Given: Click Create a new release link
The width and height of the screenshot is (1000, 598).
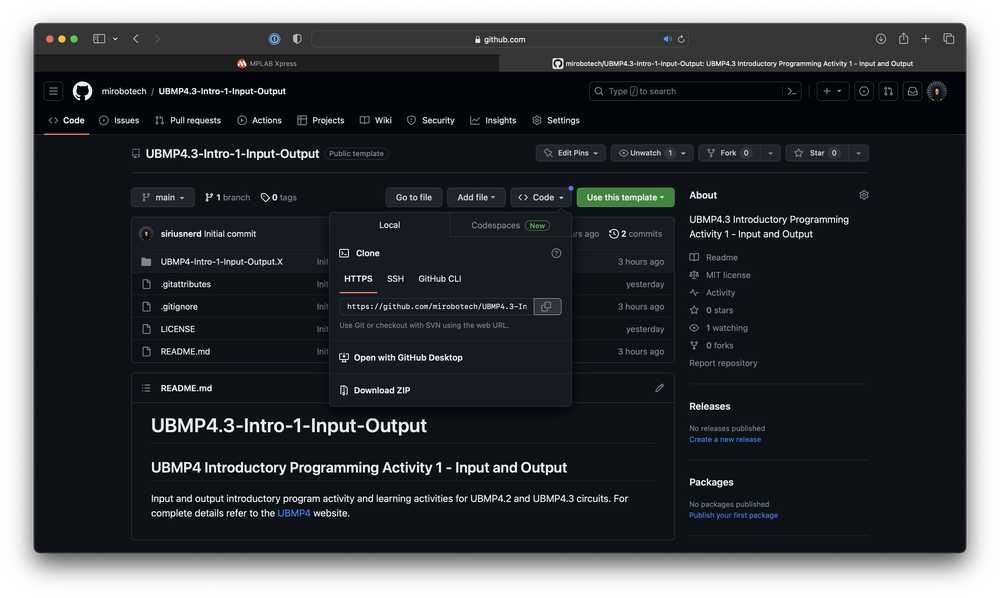Looking at the screenshot, I should (724, 439).
